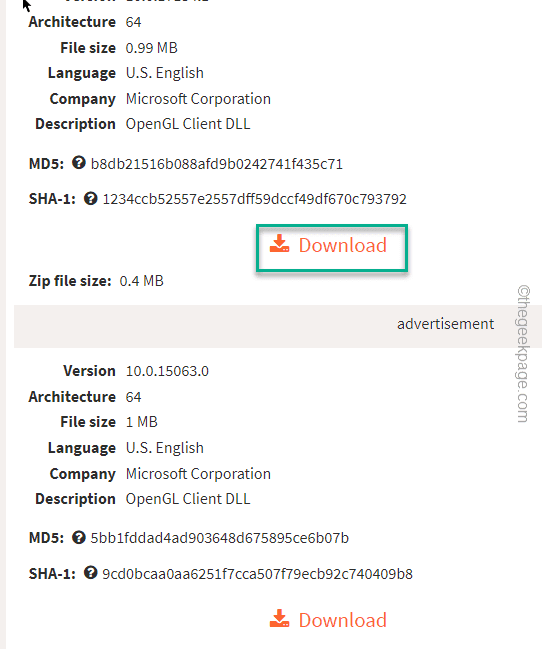Click the Zip file size 0.4 MB value
Viewport: 542px width, 649px height.
click(142, 281)
